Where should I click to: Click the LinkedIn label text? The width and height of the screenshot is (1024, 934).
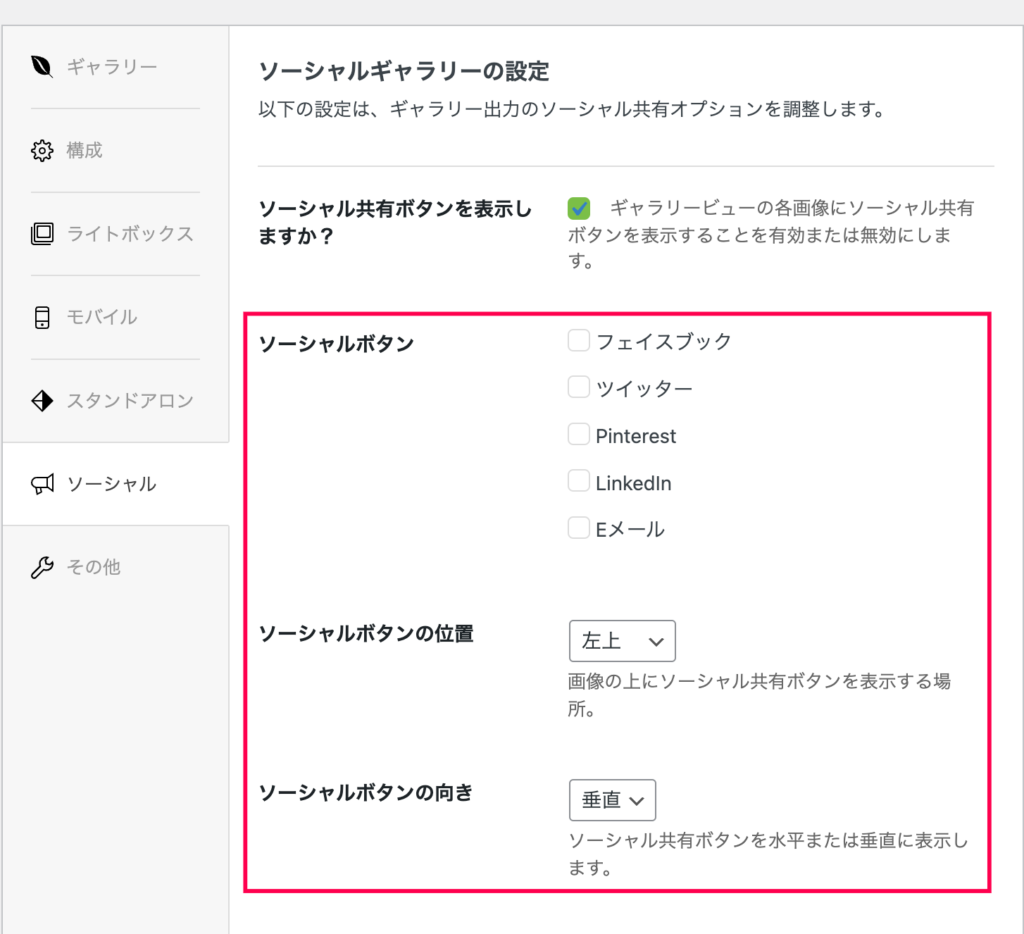[x=633, y=483]
